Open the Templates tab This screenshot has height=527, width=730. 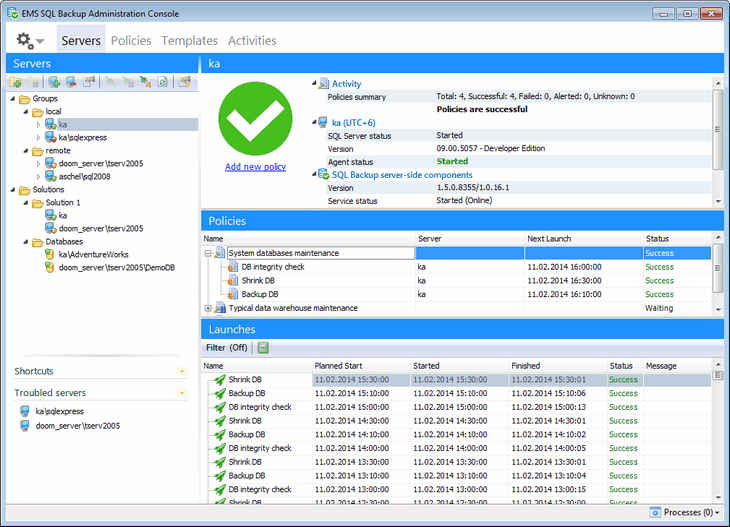[x=189, y=41]
